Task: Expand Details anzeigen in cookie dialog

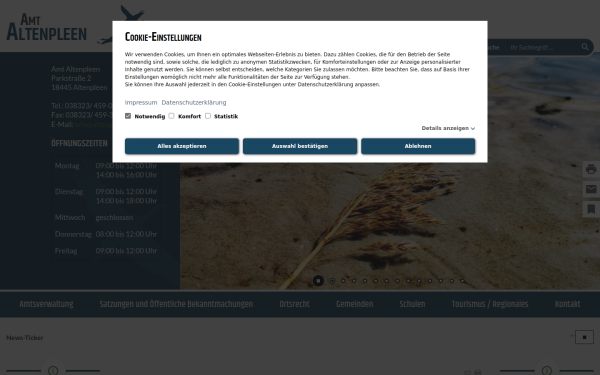Action: (x=448, y=128)
